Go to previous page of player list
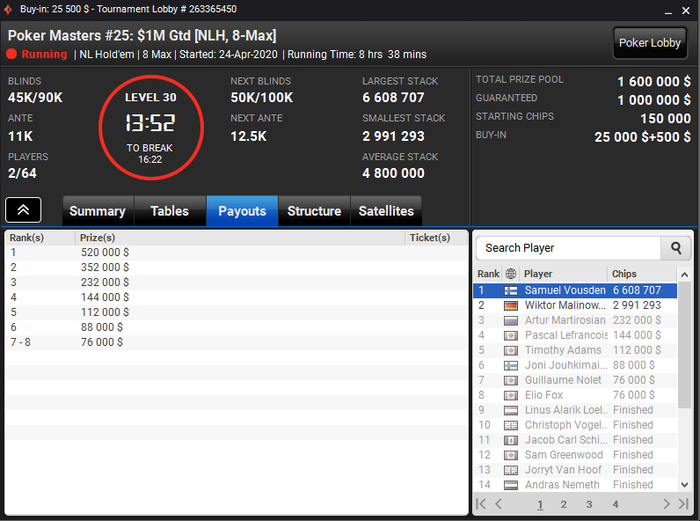Viewport: 700px width, 521px height. point(499,504)
